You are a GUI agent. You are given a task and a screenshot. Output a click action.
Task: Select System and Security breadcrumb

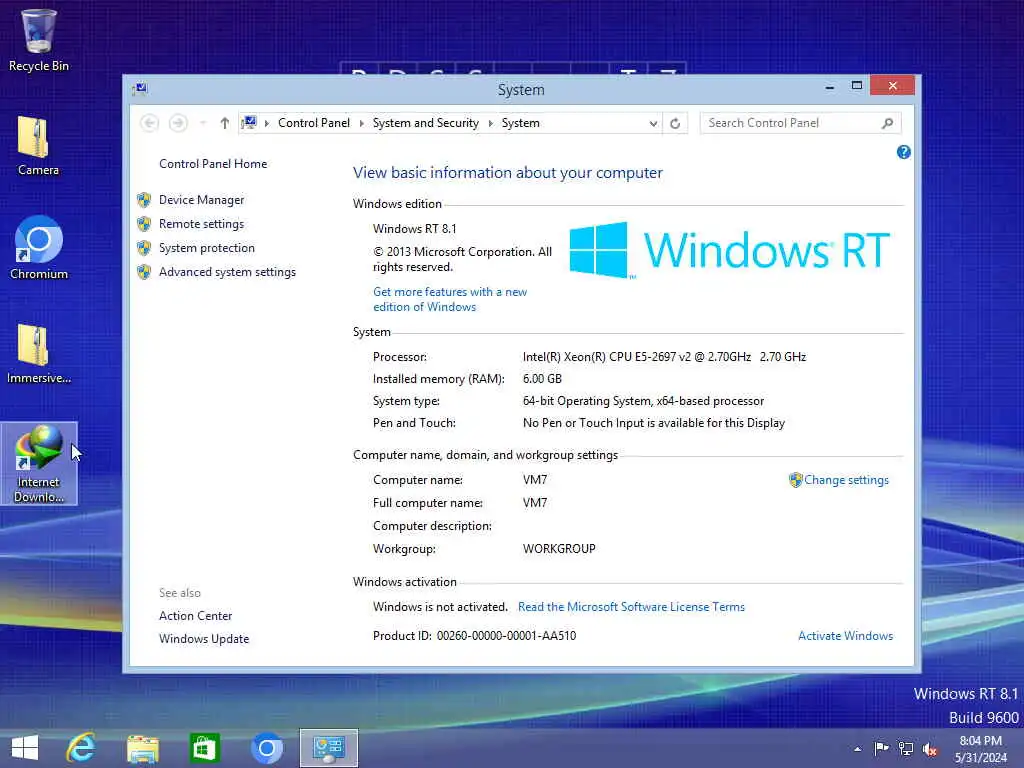coord(425,123)
